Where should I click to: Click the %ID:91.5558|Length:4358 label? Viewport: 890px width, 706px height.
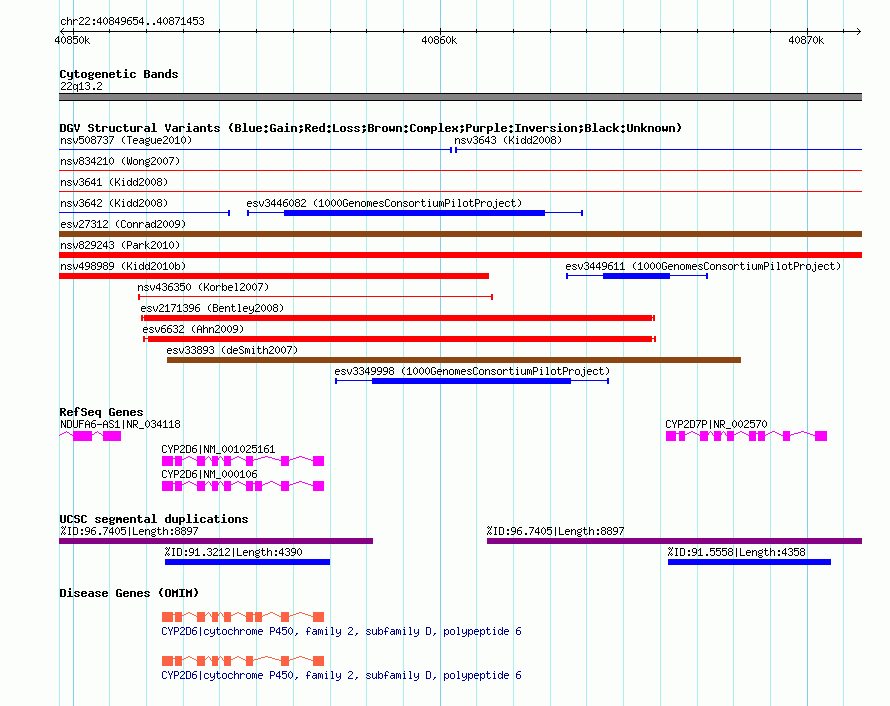[737, 552]
